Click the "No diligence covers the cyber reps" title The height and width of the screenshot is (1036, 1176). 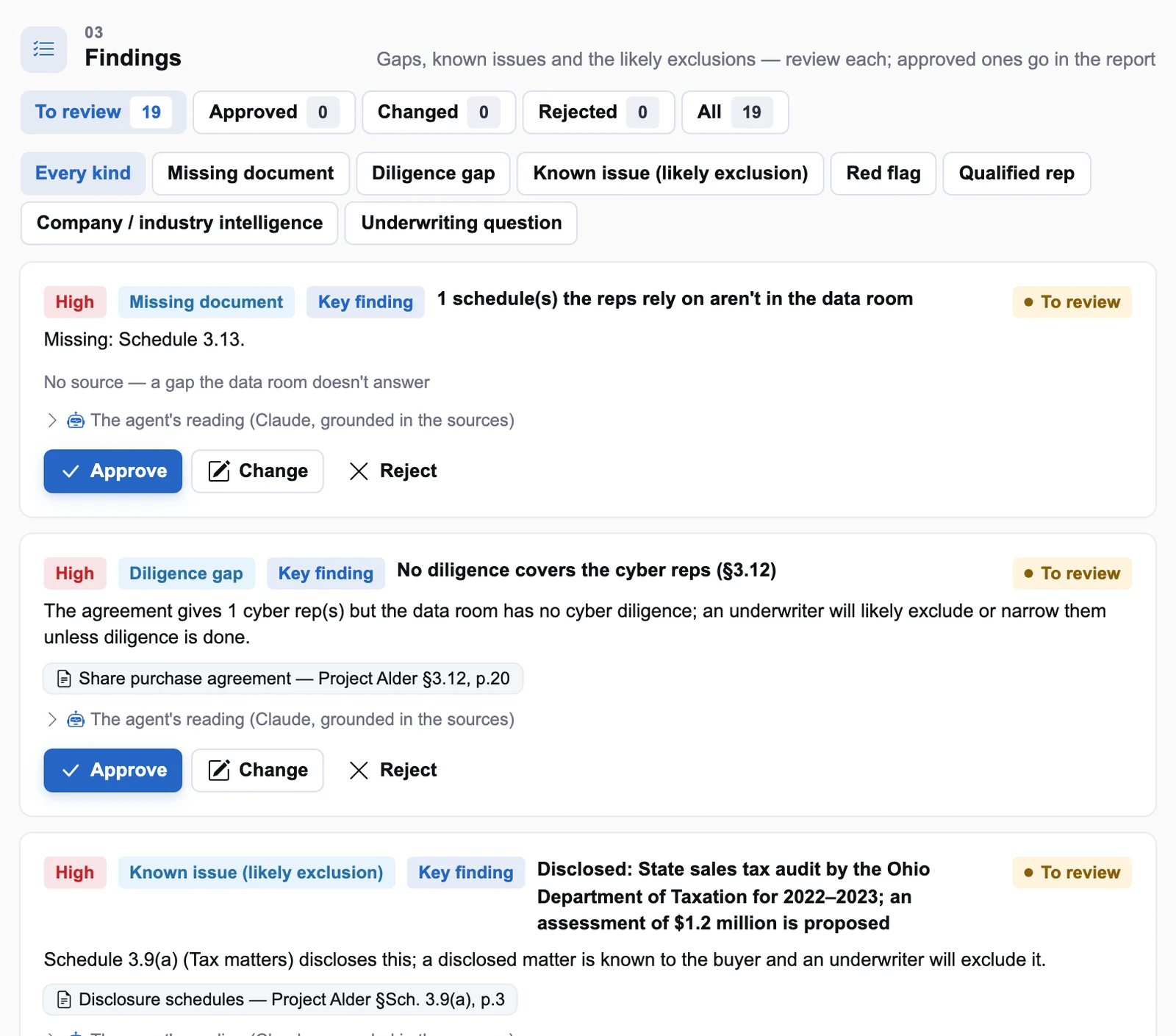pos(587,571)
